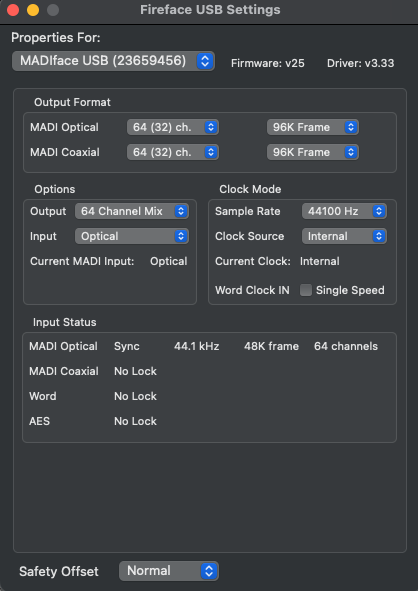
Task: Click the 'No Lock' status of AES
Action: pos(135,421)
